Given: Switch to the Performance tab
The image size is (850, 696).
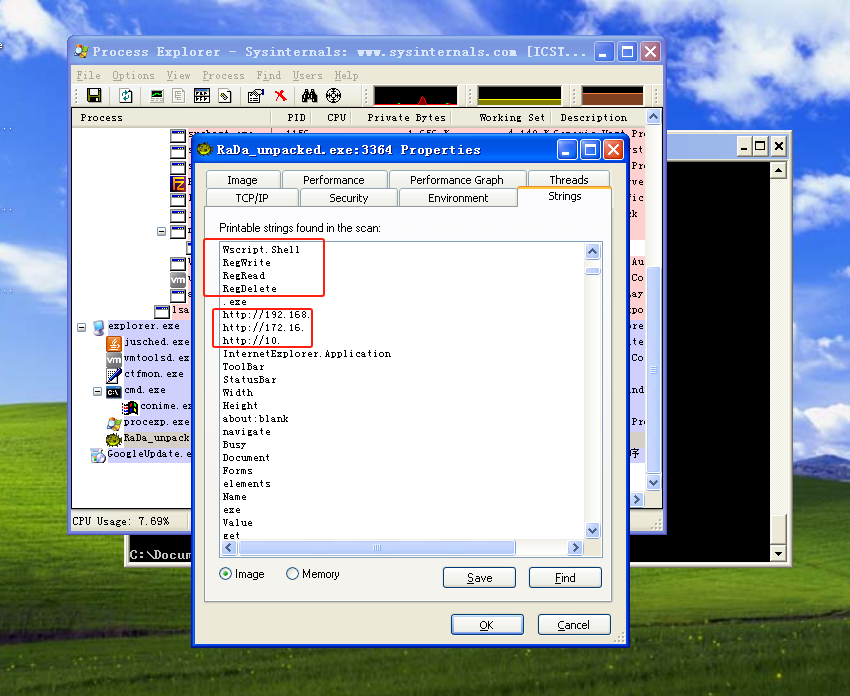Looking at the screenshot, I should pos(334,179).
